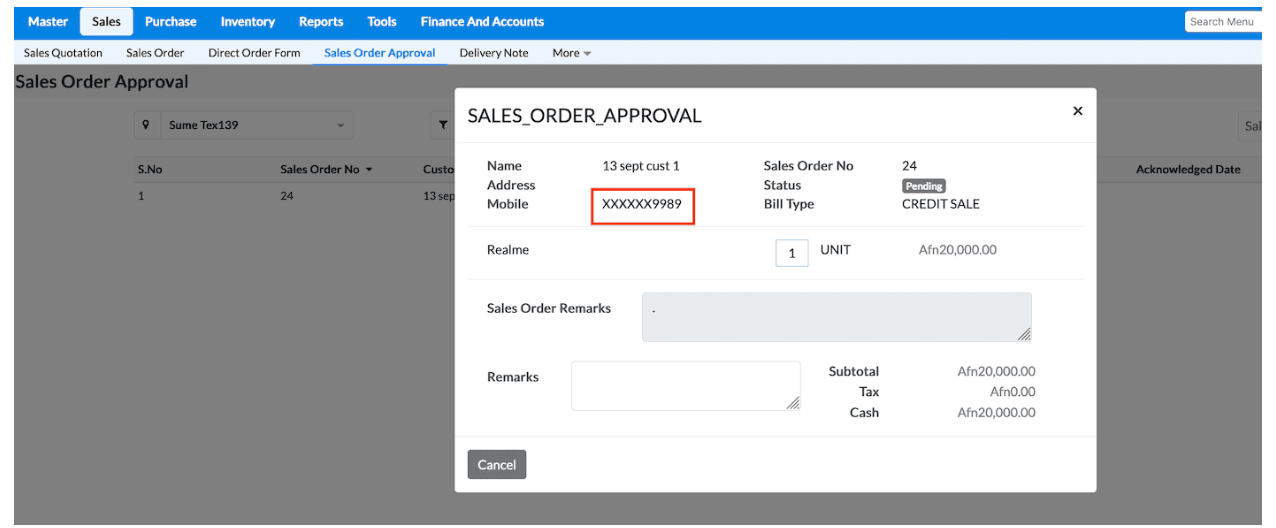Open the Finance And Accounts menu
This screenshot has width=1276, height=528.
[482, 21]
